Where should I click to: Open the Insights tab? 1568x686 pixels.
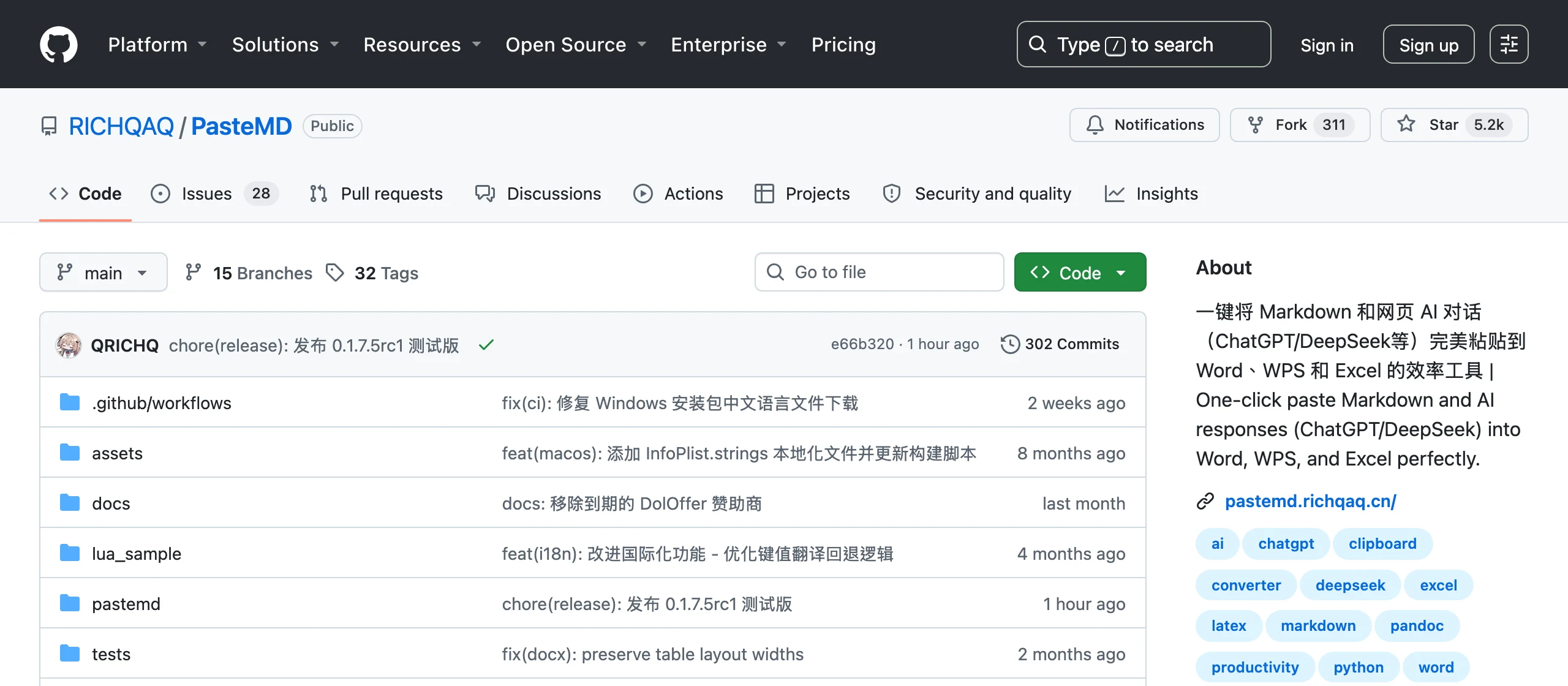click(1151, 194)
